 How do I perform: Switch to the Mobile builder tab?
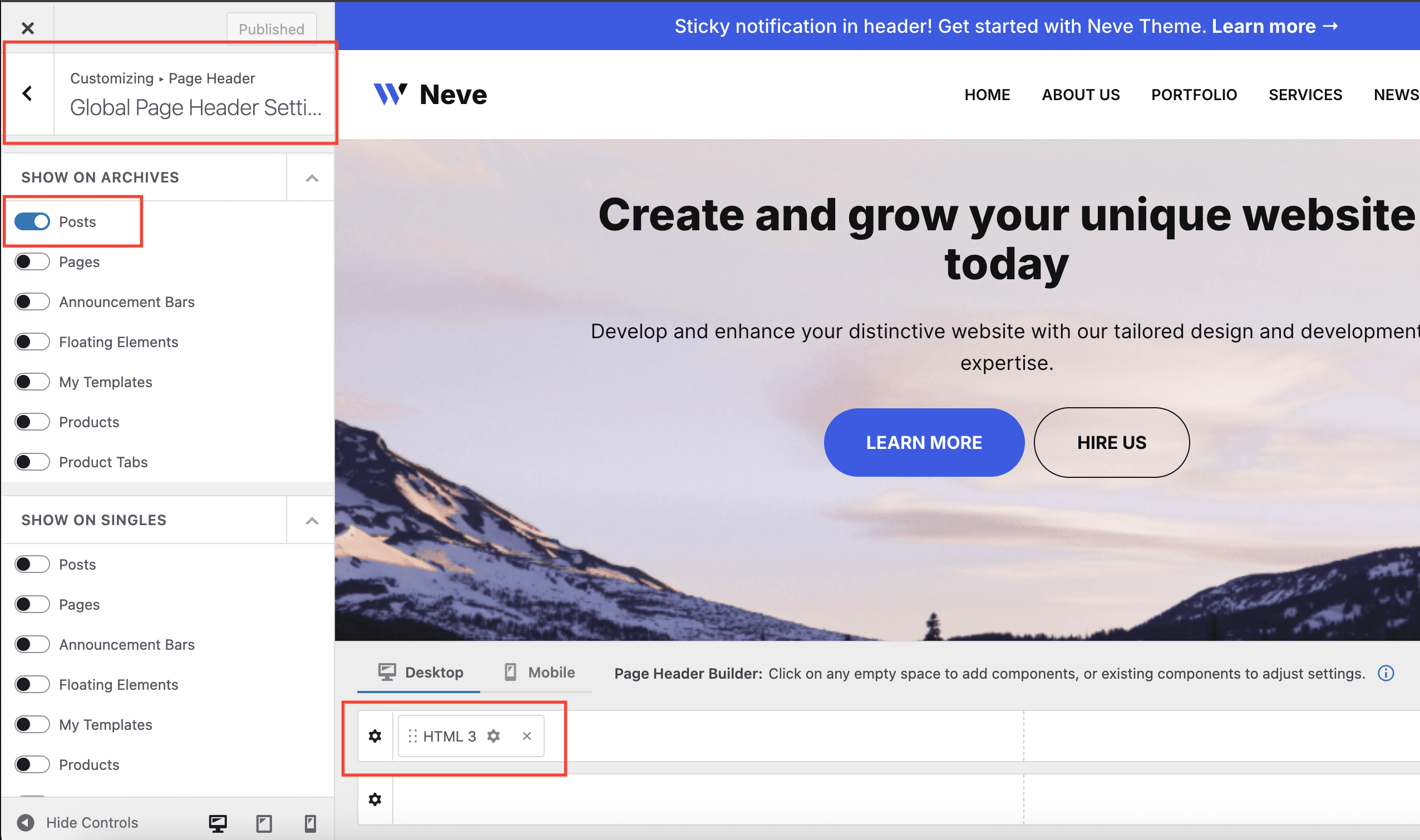pyautogui.click(x=540, y=673)
